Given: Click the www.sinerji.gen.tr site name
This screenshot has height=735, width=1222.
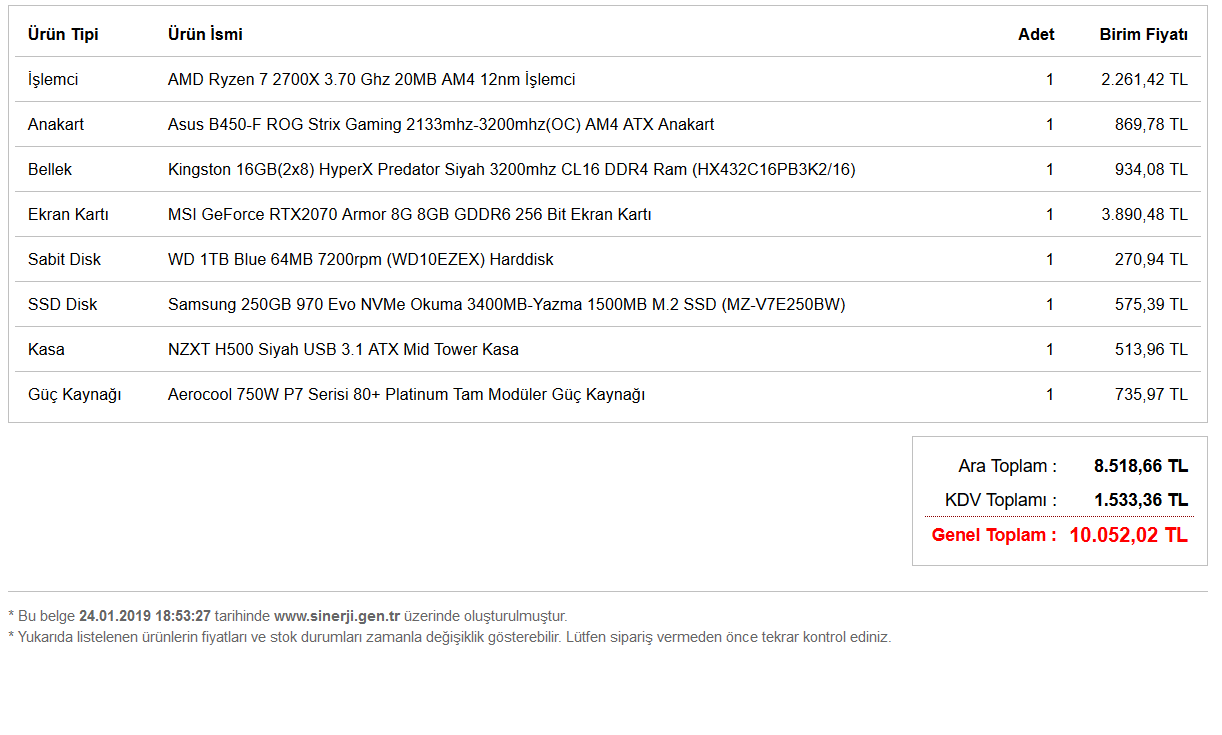Looking at the screenshot, I should pos(337,616).
